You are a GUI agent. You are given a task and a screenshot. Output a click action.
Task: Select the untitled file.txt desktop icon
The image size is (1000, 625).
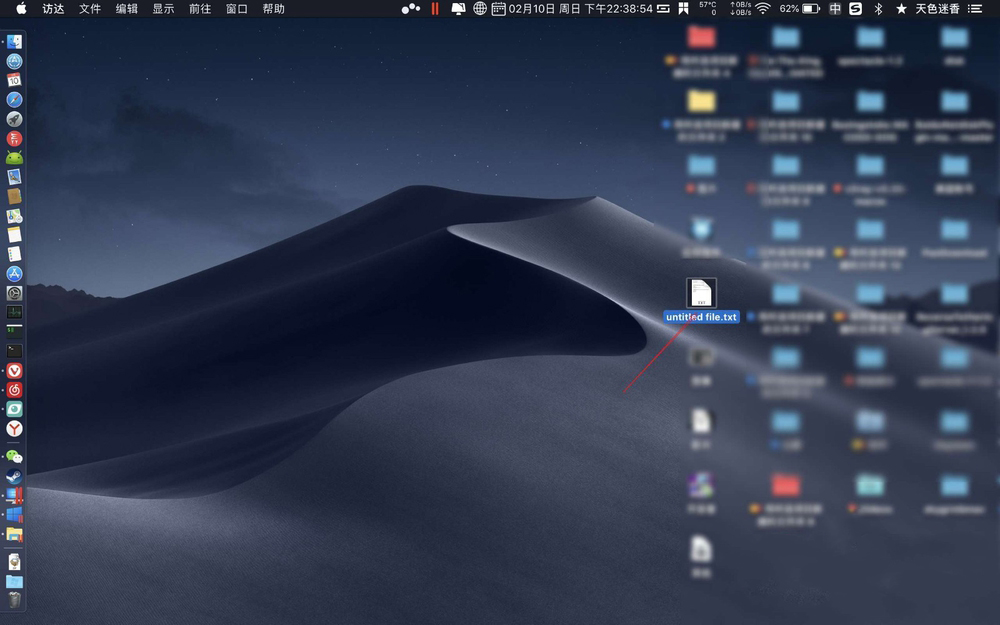tap(701, 293)
